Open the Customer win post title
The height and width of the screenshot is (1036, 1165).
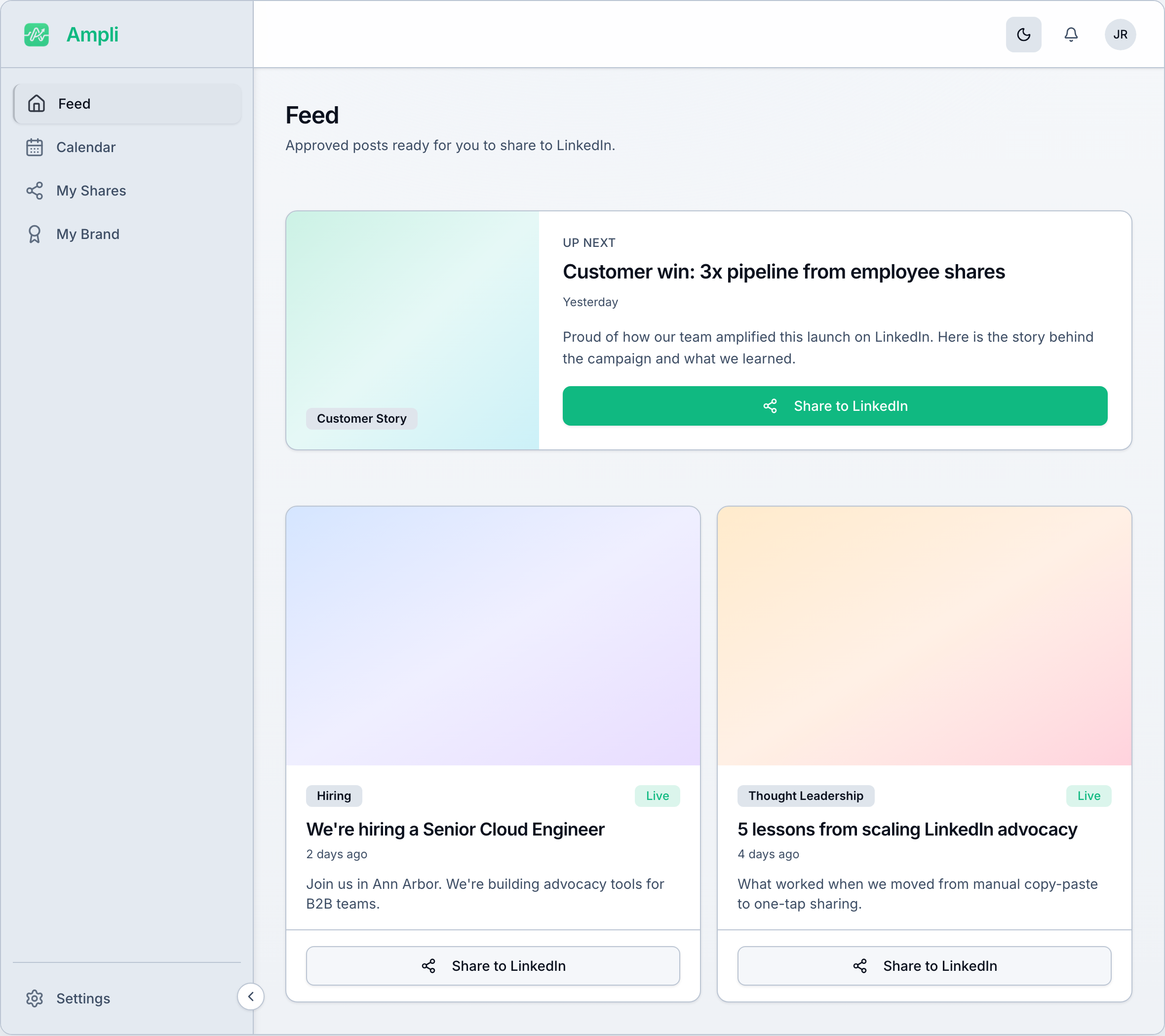(784, 272)
